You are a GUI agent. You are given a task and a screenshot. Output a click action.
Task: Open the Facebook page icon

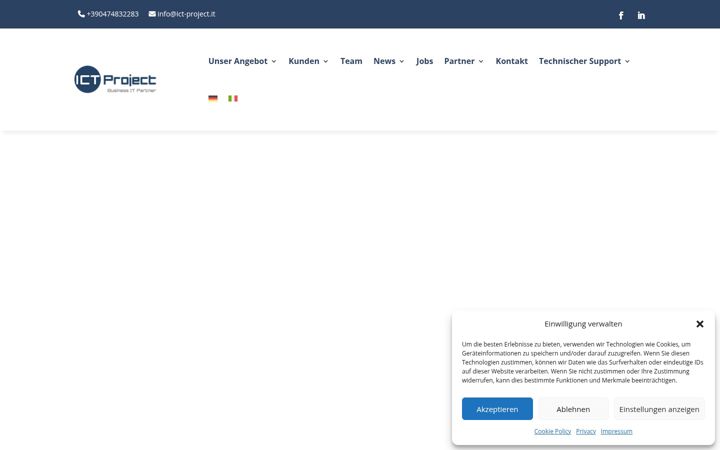click(x=621, y=16)
